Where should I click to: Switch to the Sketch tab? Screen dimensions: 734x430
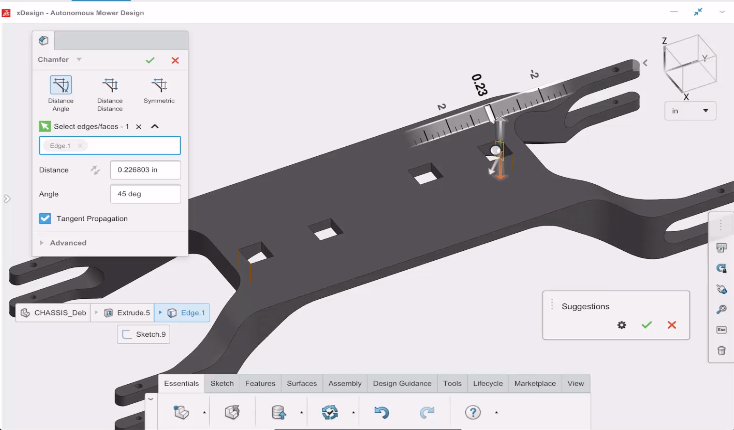point(222,383)
